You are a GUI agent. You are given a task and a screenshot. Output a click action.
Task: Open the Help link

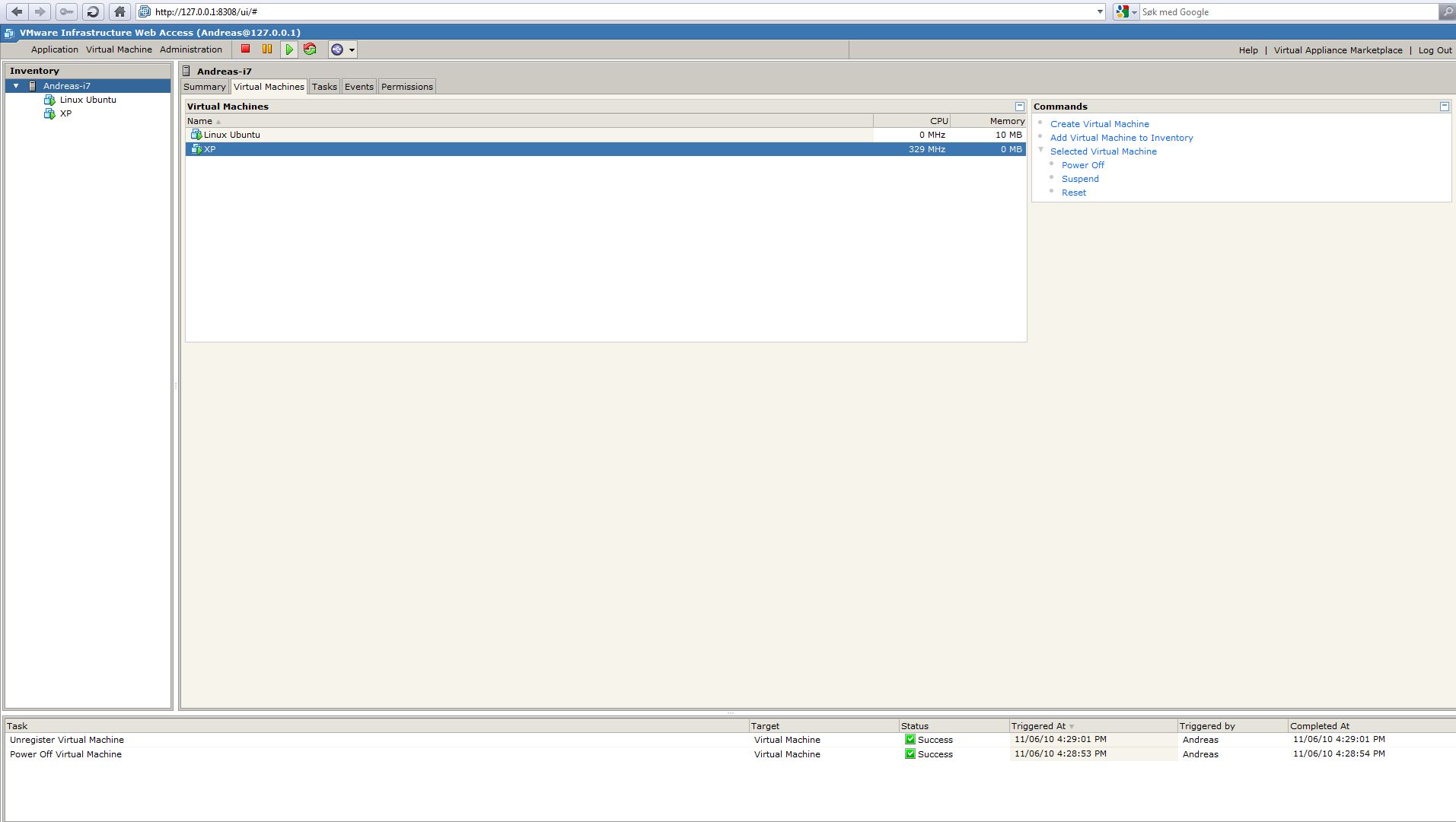click(1248, 50)
